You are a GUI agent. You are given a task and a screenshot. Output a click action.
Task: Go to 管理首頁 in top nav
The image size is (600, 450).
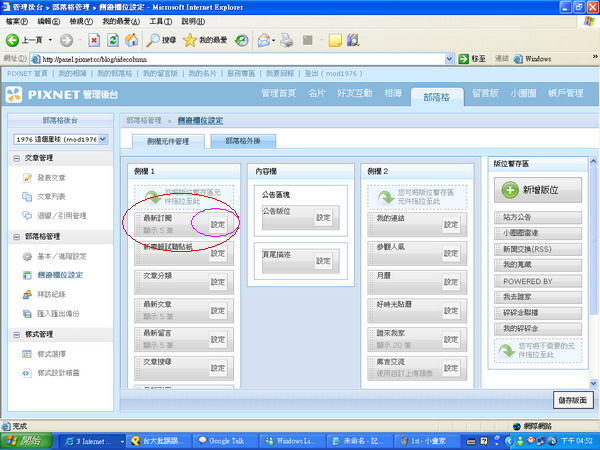[279, 93]
